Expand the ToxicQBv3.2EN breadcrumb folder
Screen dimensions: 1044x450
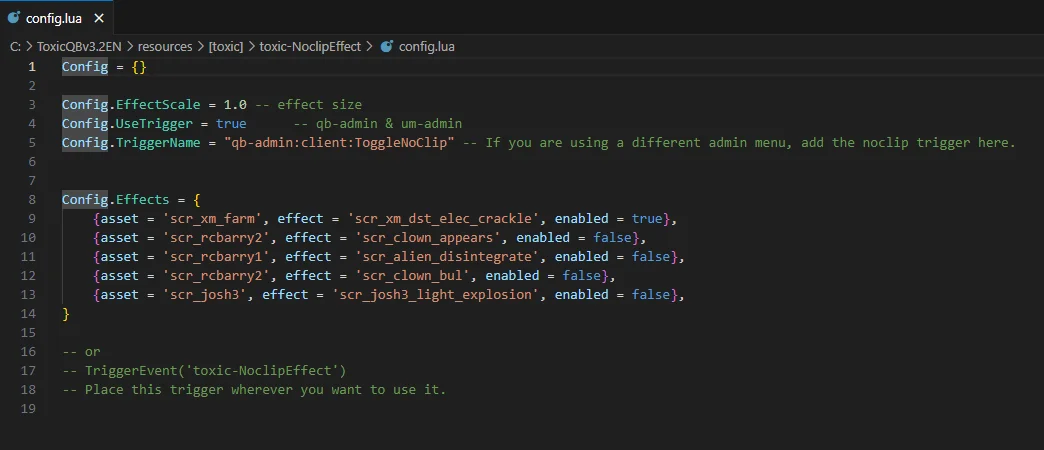click(79, 46)
